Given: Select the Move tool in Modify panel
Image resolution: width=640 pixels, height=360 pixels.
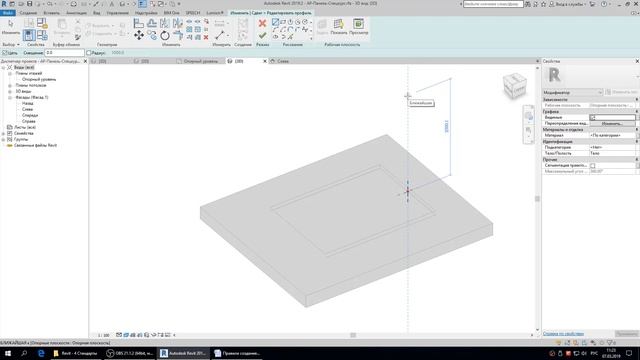Looking at the screenshot, I should [139, 36].
